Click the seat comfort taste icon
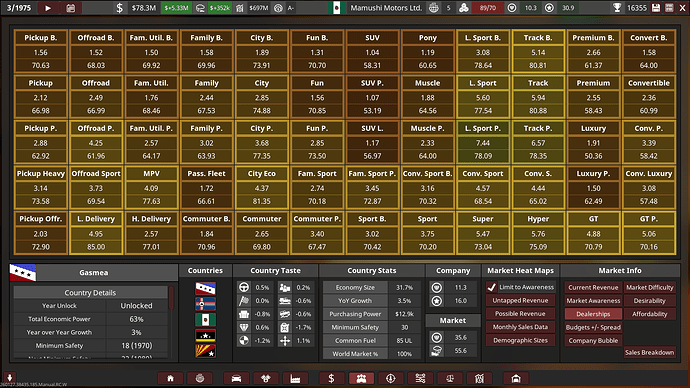The image size is (690, 388). (x=244, y=314)
